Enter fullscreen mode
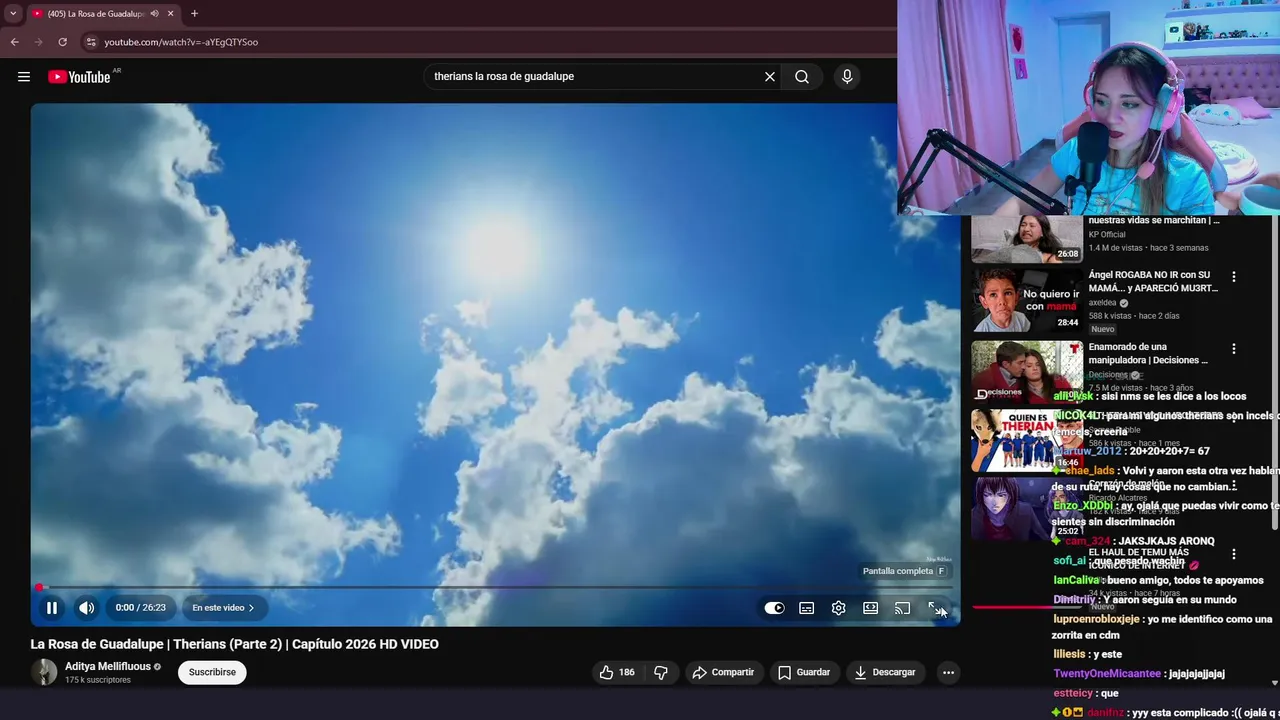This screenshot has height=720, width=1280. 935,608
